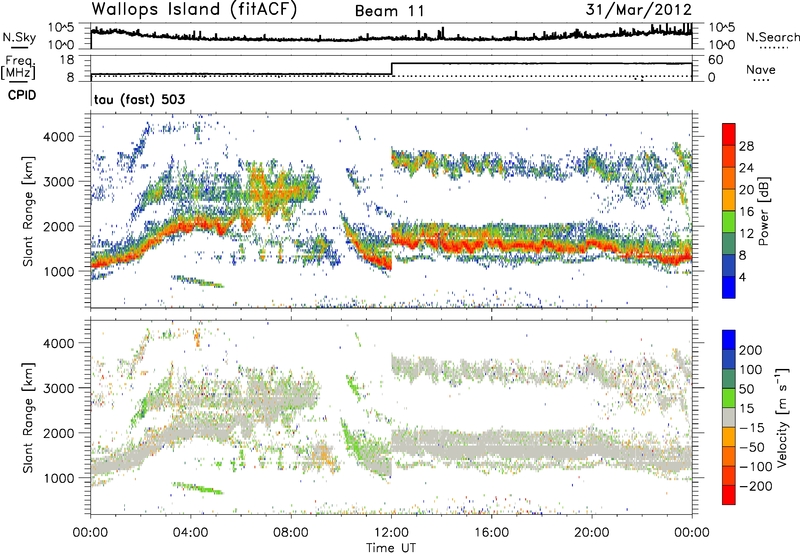Click the Velocity [m s-1] colorbar title

coord(782,417)
